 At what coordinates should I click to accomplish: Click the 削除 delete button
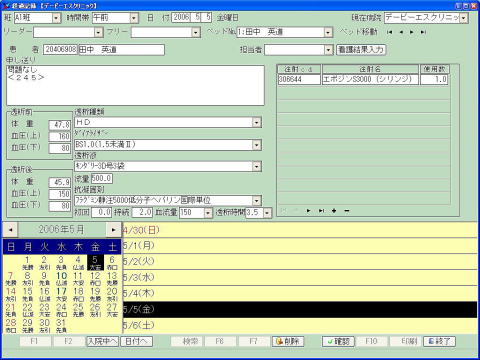tap(288, 341)
